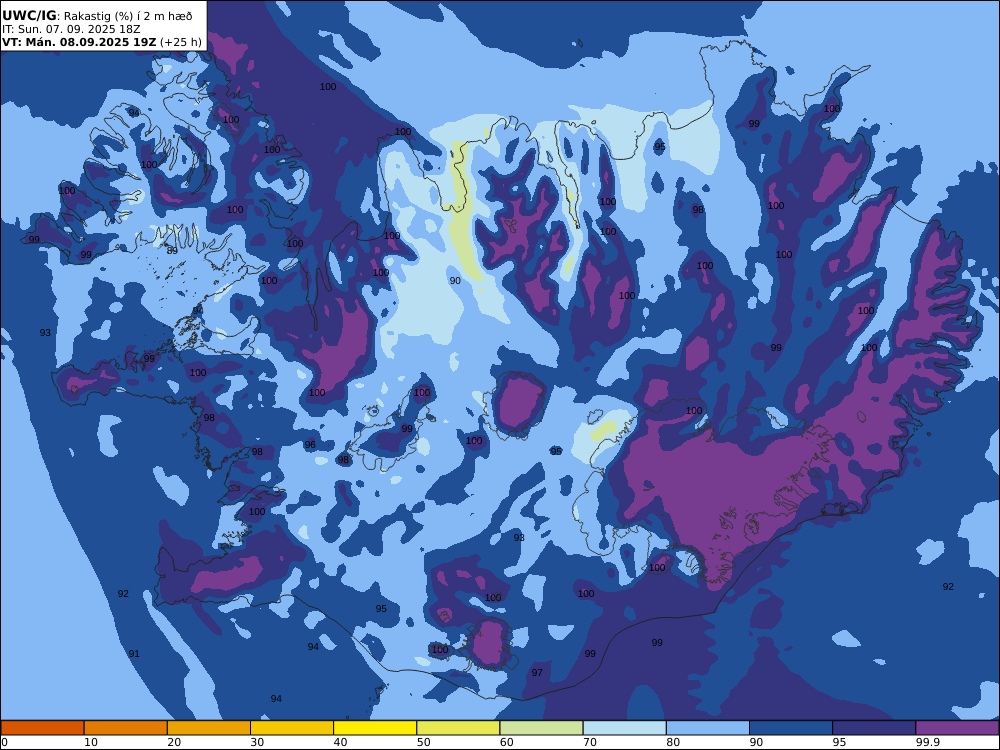The height and width of the screenshot is (750, 1000).
Task: Click the legend tick label "10"
Action: [91, 742]
